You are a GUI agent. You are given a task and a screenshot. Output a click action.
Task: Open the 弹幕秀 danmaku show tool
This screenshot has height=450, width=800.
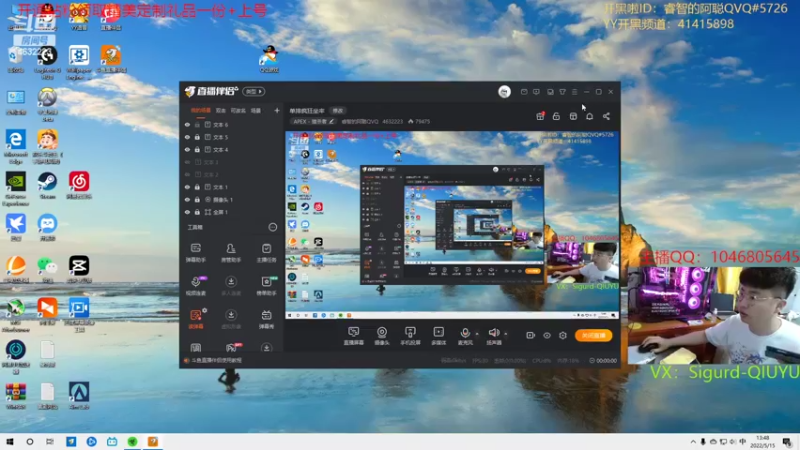(x=266, y=319)
